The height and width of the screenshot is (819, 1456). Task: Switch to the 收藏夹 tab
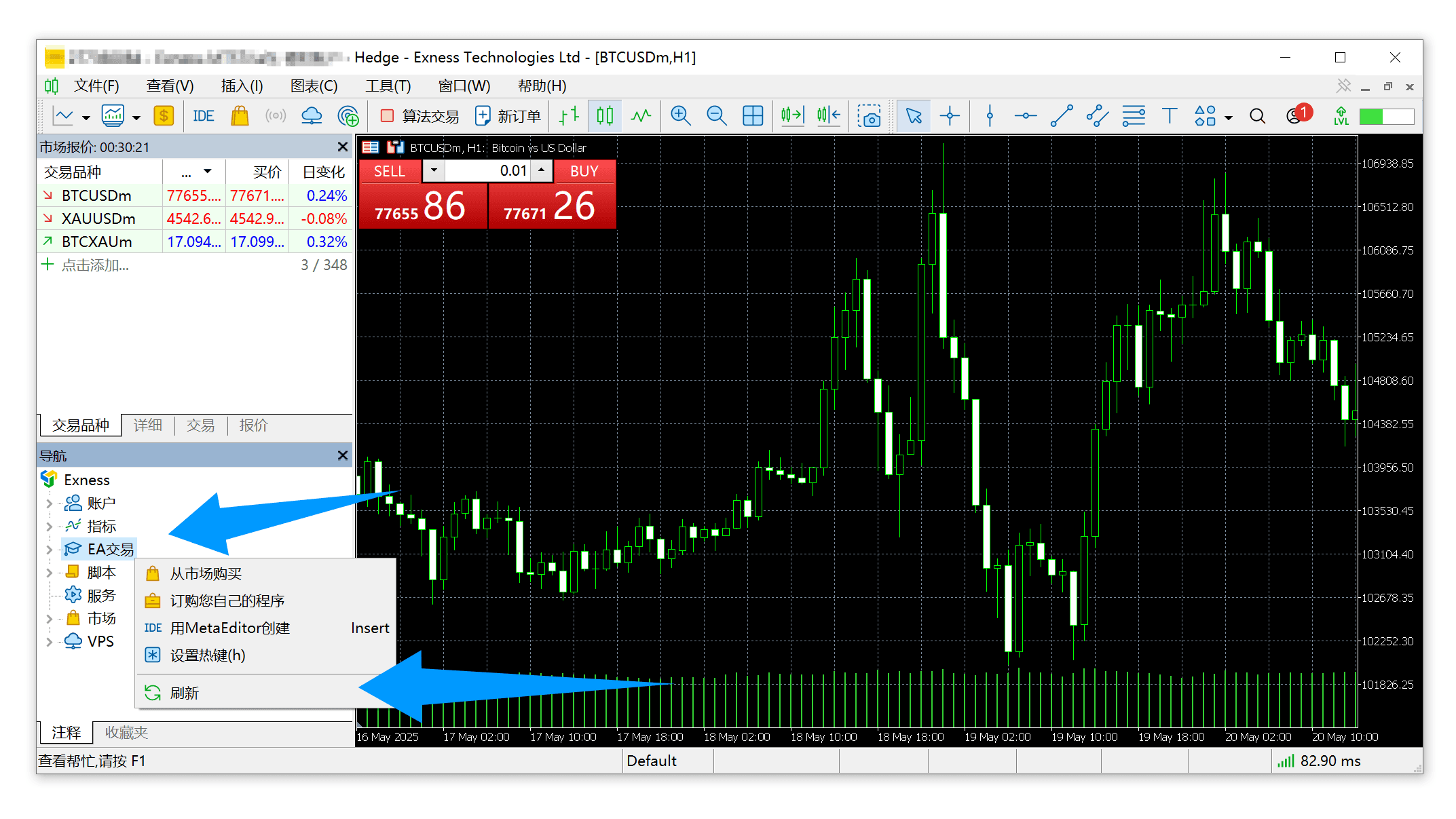pyautogui.click(x=126, y=733)
